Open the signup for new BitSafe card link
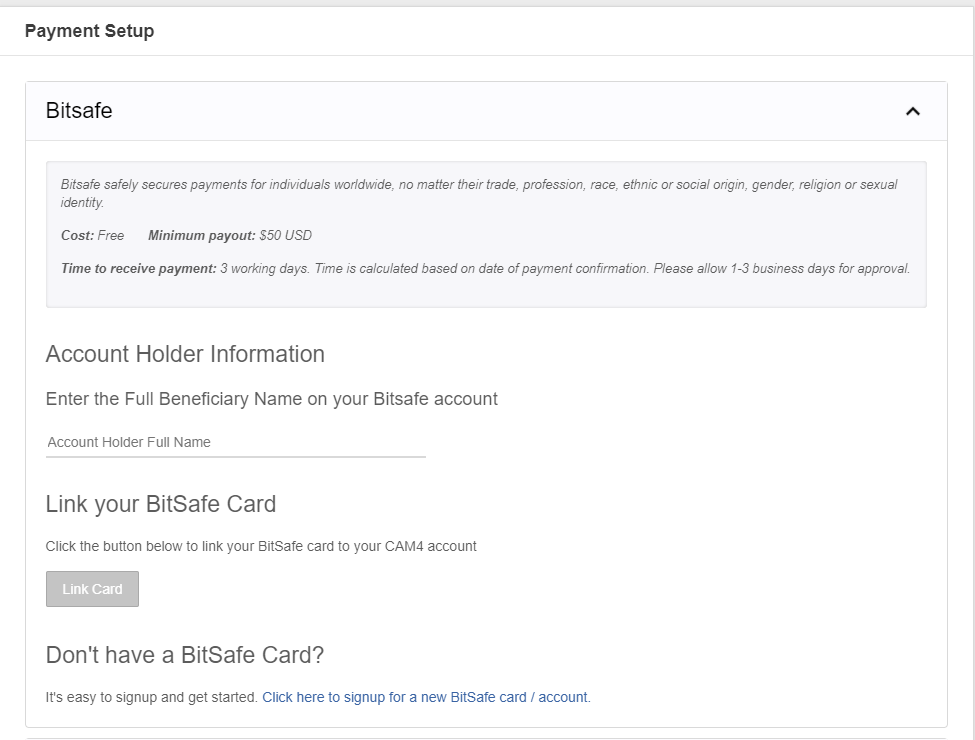This screenshot has height=740, width=975. point(425,697)
